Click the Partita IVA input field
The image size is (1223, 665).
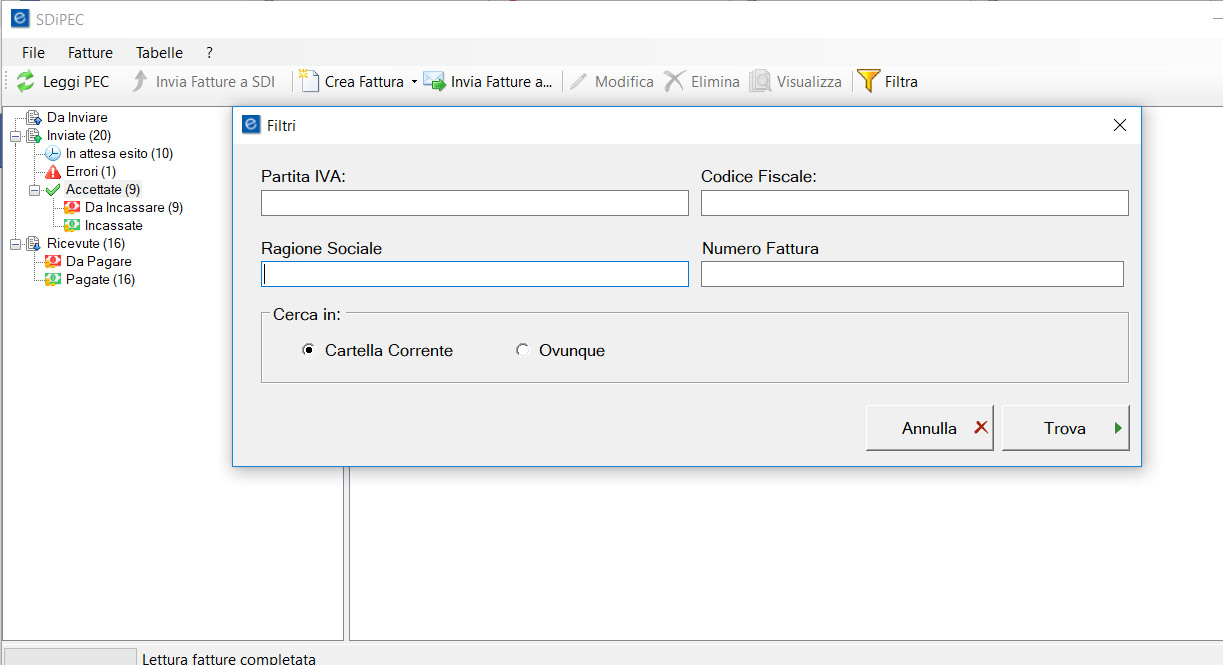pyautogui.click(x=474, y=203)
